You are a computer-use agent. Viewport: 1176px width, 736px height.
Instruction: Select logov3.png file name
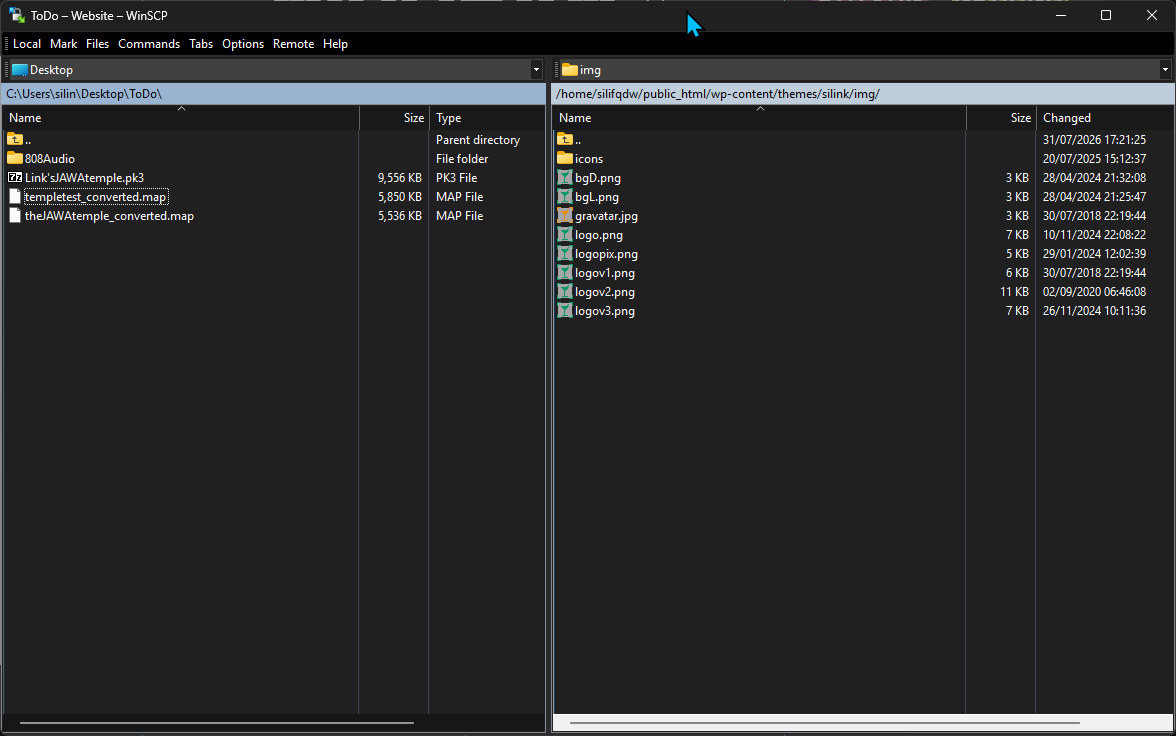pos(604,311)
